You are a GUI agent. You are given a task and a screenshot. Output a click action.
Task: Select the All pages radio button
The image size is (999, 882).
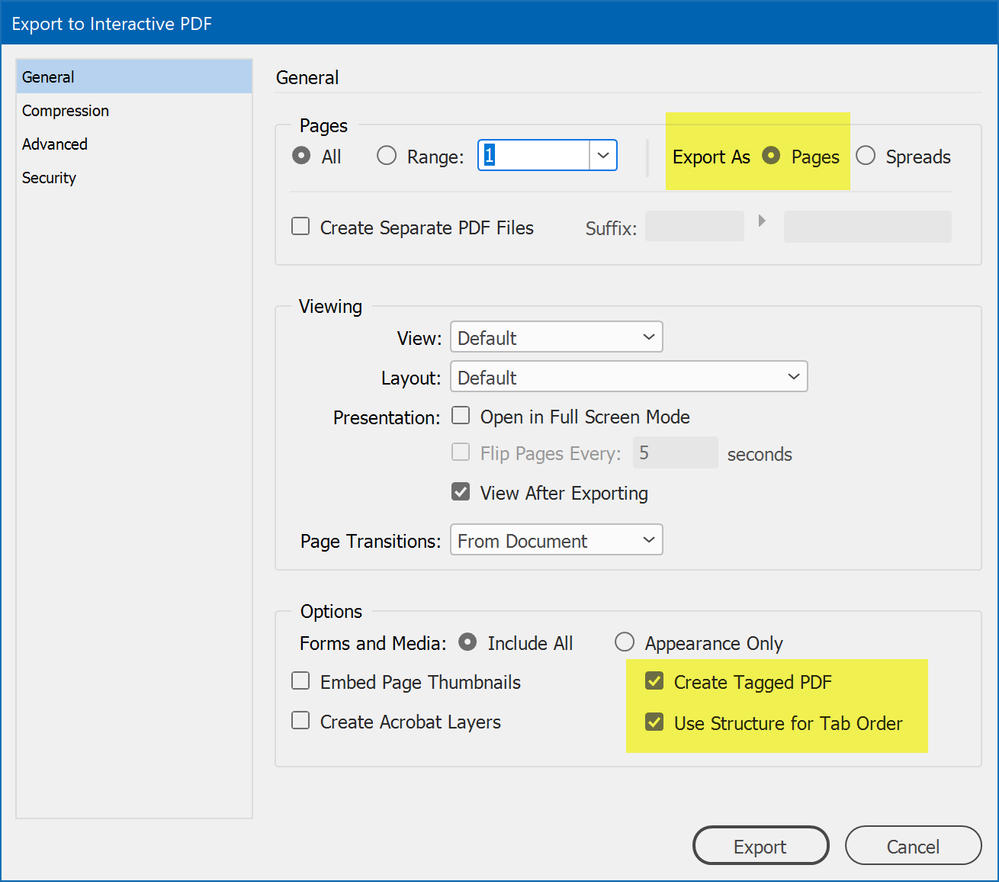pyautogui.click(x=300, y=156)
